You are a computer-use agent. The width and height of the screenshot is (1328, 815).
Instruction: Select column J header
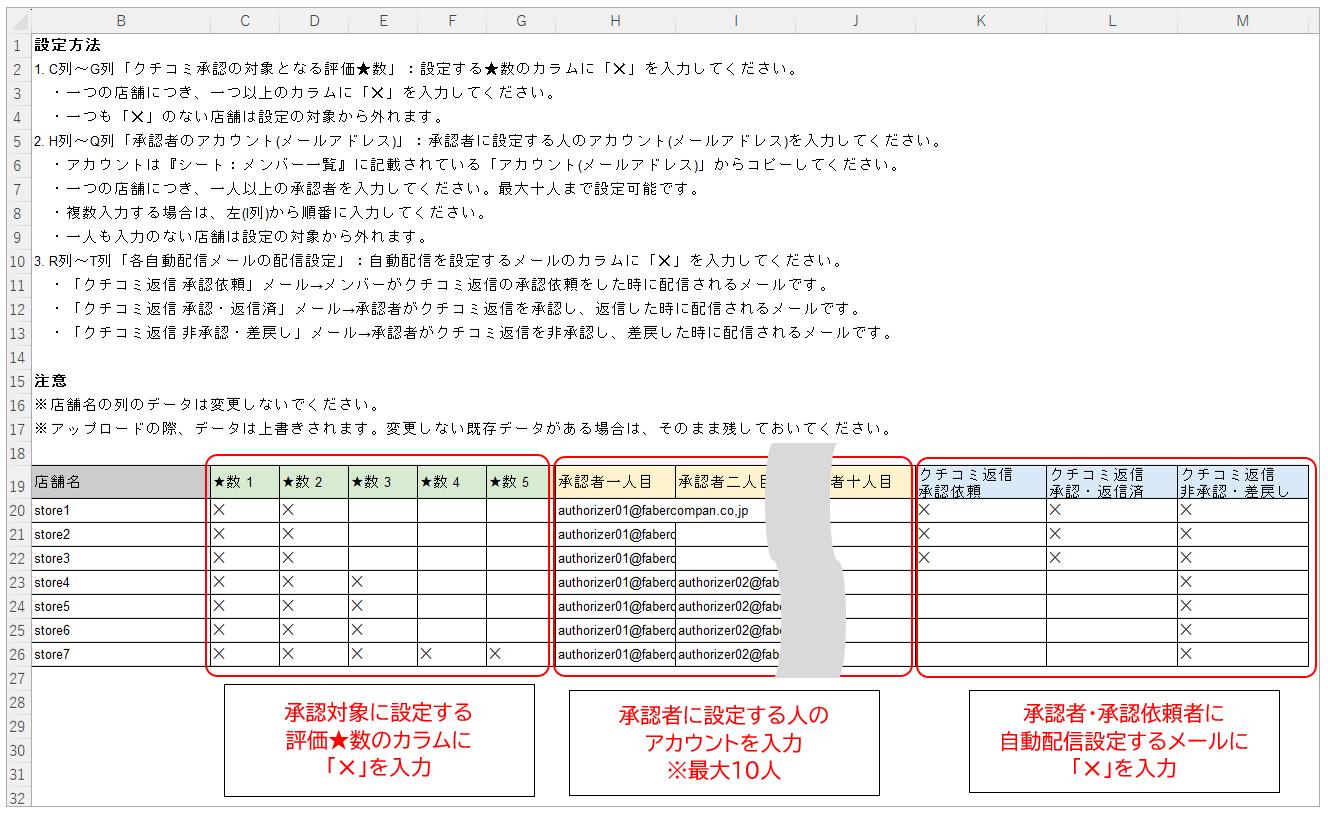point(856,20)
